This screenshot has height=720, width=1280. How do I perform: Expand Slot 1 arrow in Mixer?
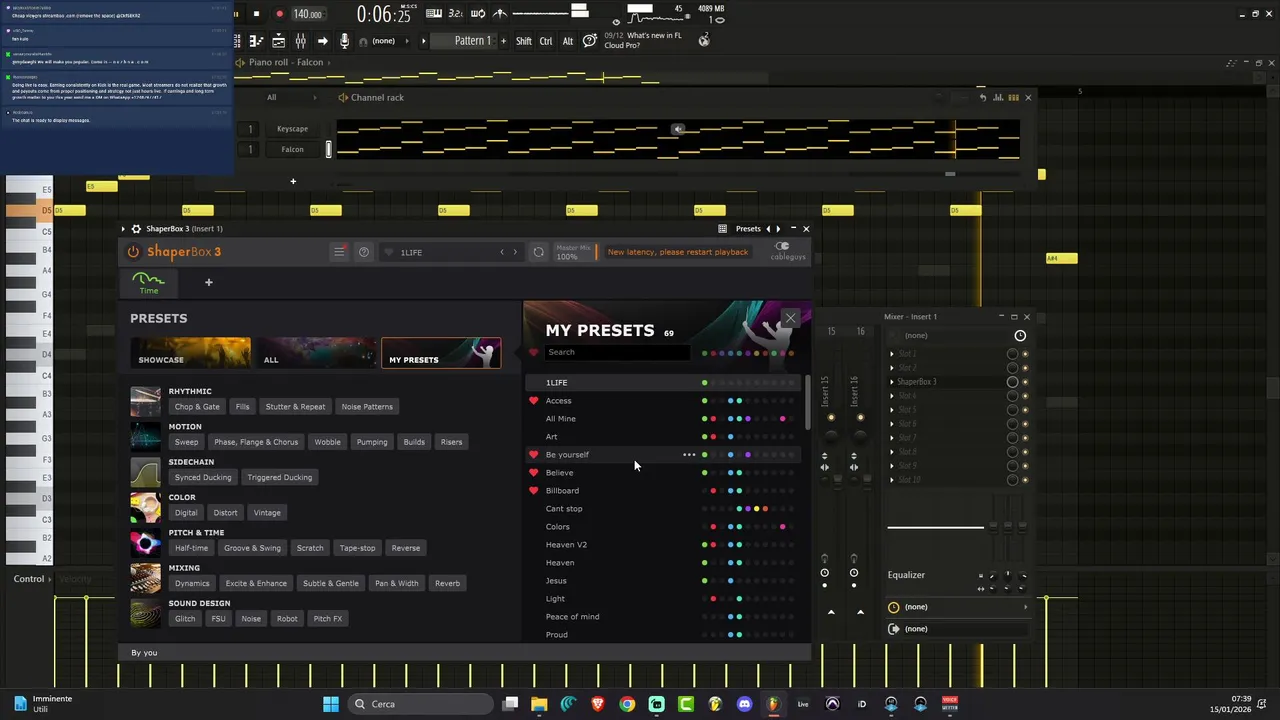(892, 354)
